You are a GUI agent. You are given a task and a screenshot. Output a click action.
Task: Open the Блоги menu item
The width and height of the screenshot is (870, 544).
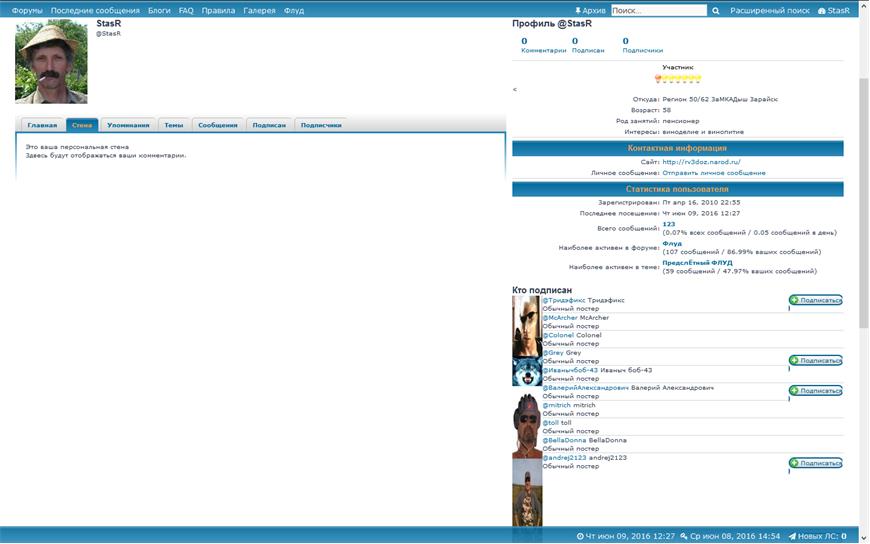159,10
